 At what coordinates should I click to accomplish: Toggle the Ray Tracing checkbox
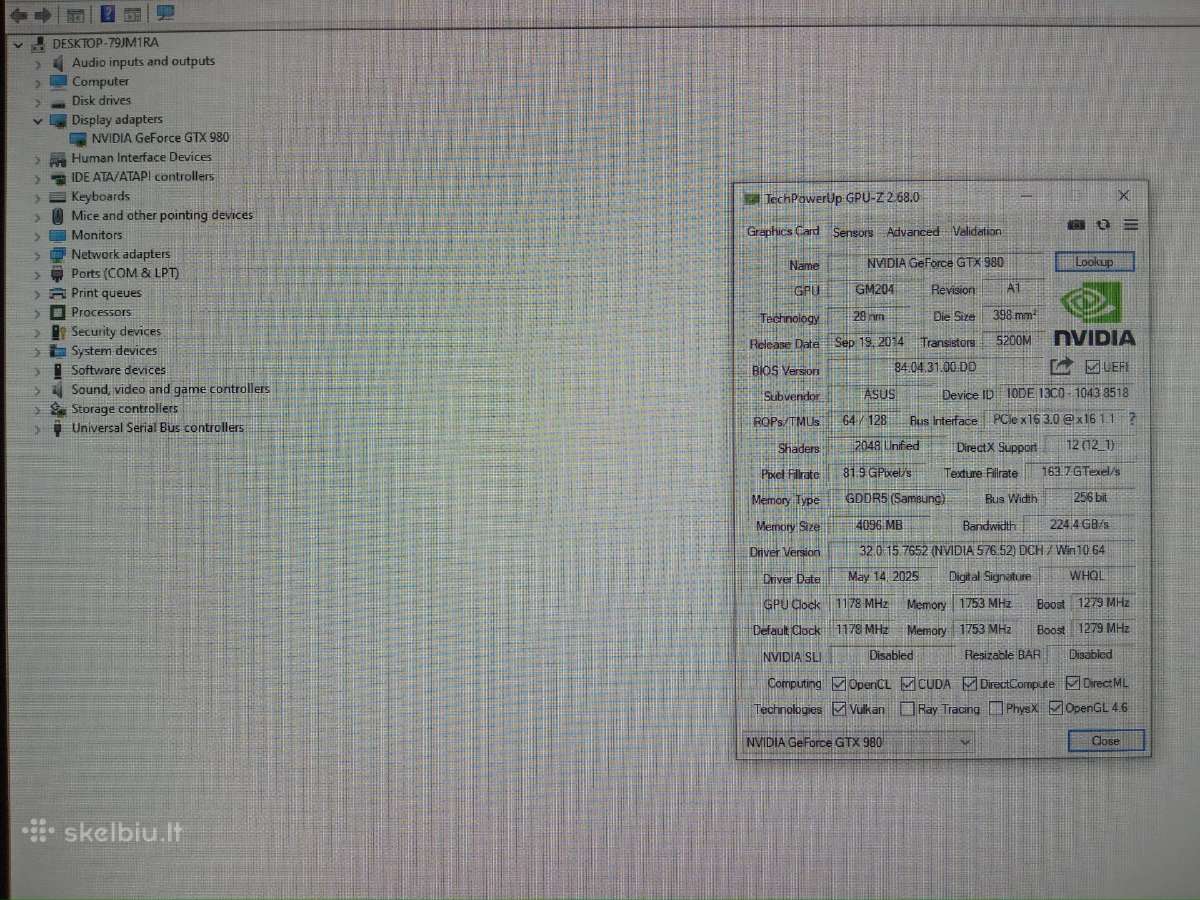click(x=907, y=709)
